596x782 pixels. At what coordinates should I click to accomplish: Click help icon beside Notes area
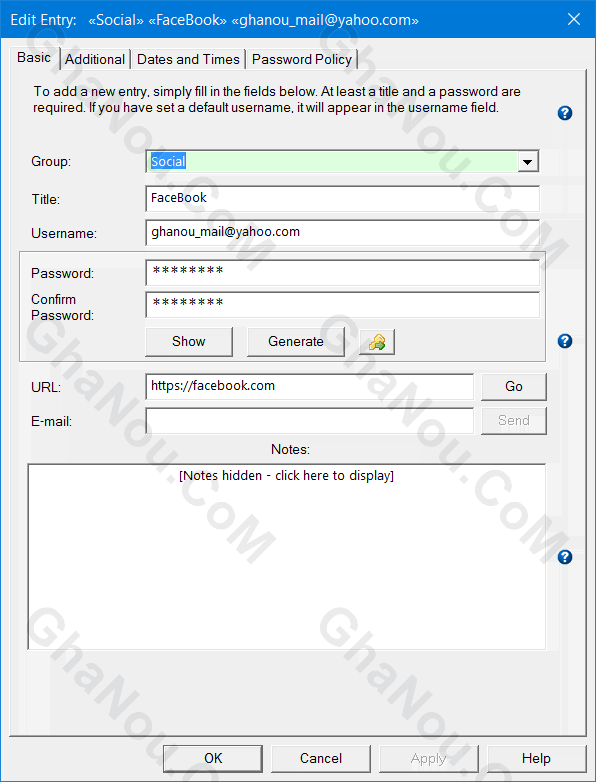[x=565, y=557]
